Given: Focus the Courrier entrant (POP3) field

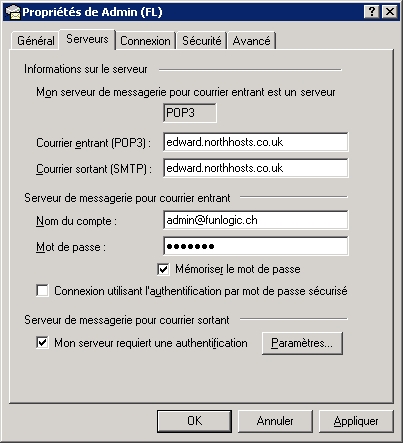Looking at the screenshot, I should point(256,142).
